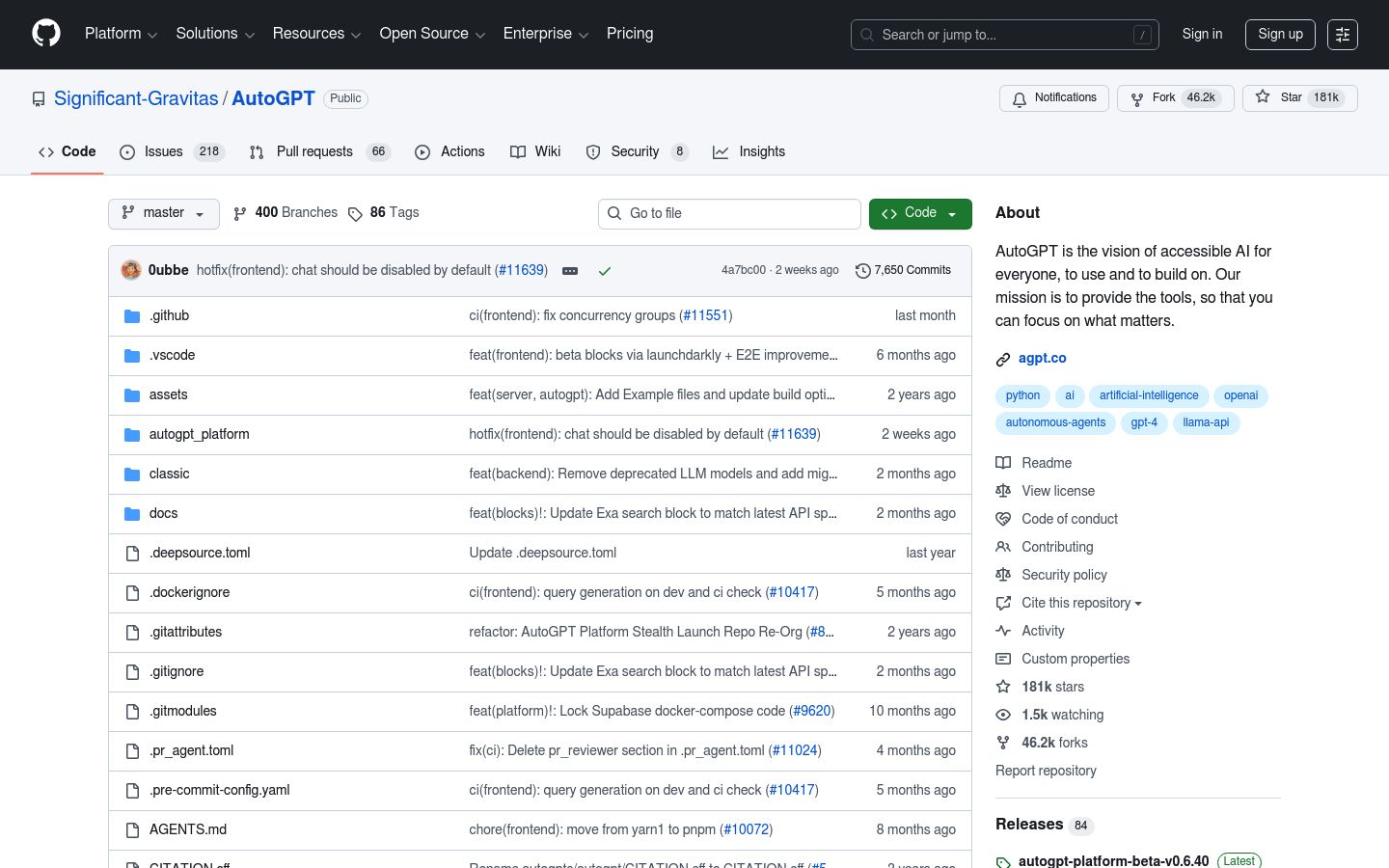Viewport: 1389px width, 868px height.
Task: Star the AutoGPT repository
Action: pos(1299,98)
